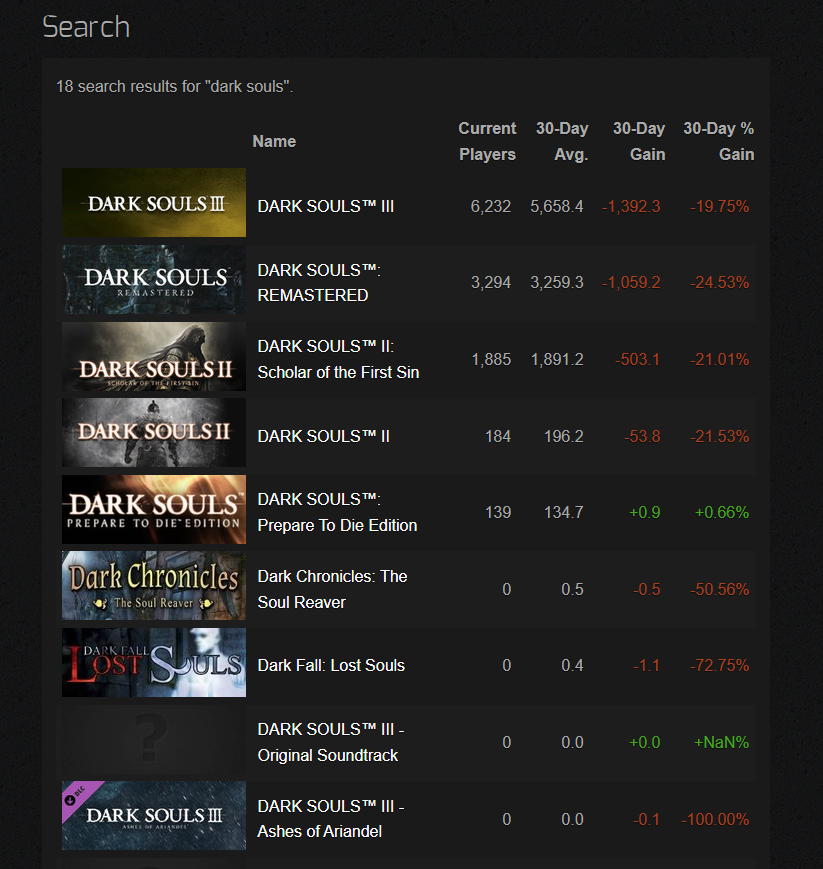Click the -1.1 gain value
823x869 pixels.
(646, 665)
